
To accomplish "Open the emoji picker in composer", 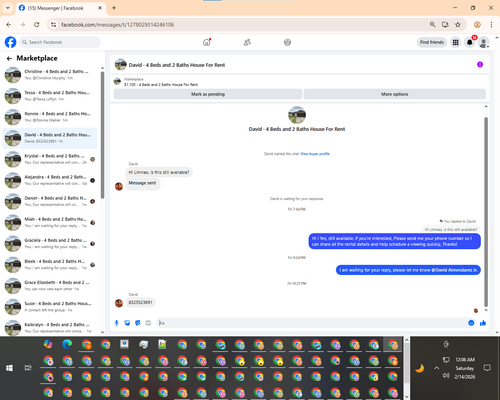I will 471,323.
